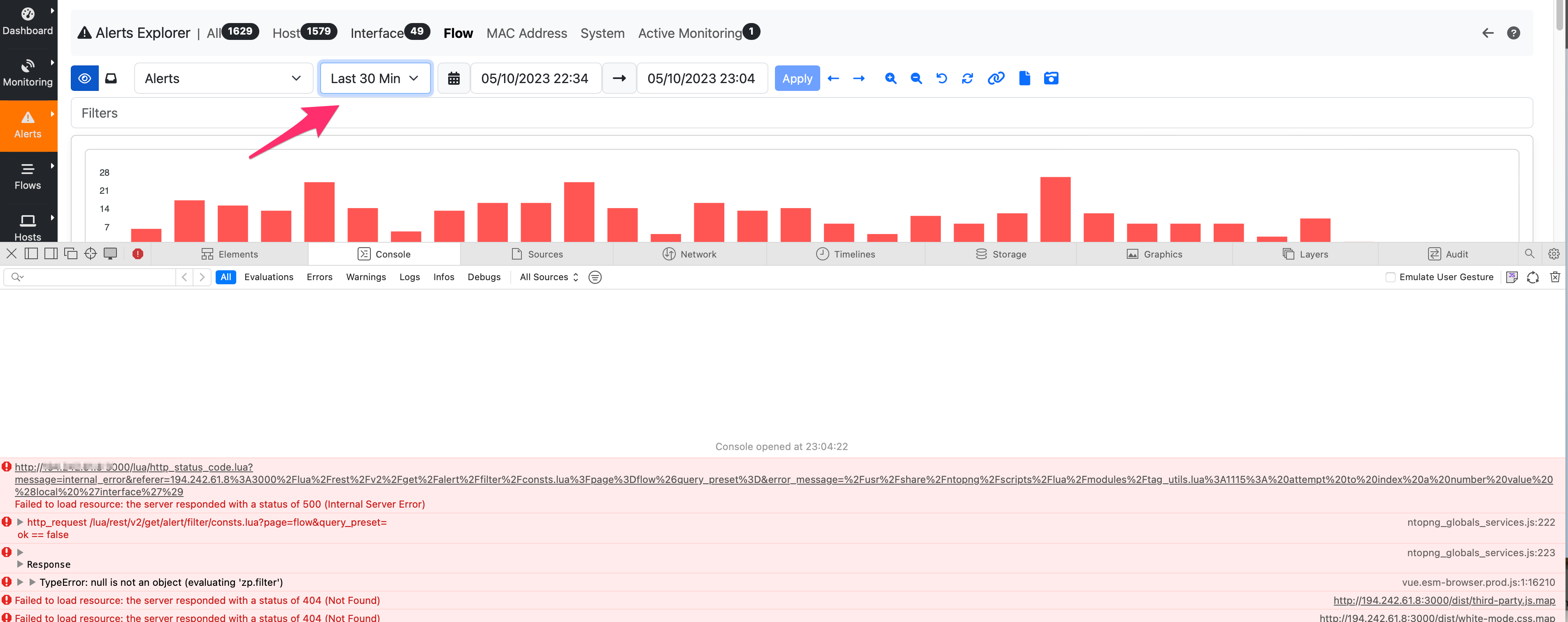Refresh the alerts data
Viewport: 1568px width, 622px height.
967,78
